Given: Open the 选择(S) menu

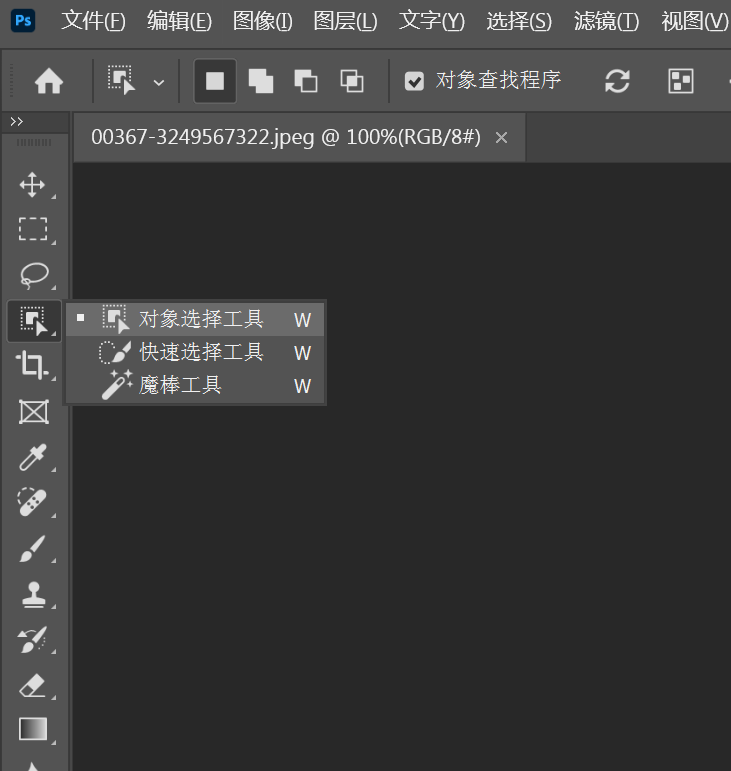Looking at the screenshot, I should click(x=519, y=21).
